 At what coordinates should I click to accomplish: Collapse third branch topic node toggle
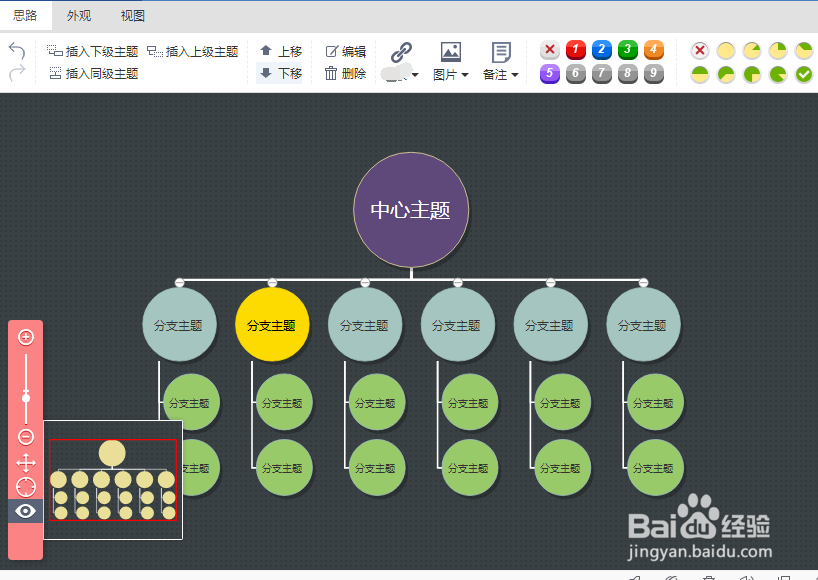365,282
